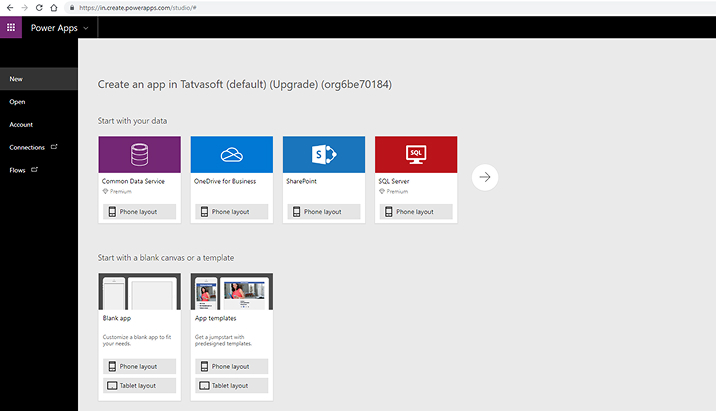Screen dimensions: 716x411
Task: Click the OneDrive for Business card title
Action: 225,181
